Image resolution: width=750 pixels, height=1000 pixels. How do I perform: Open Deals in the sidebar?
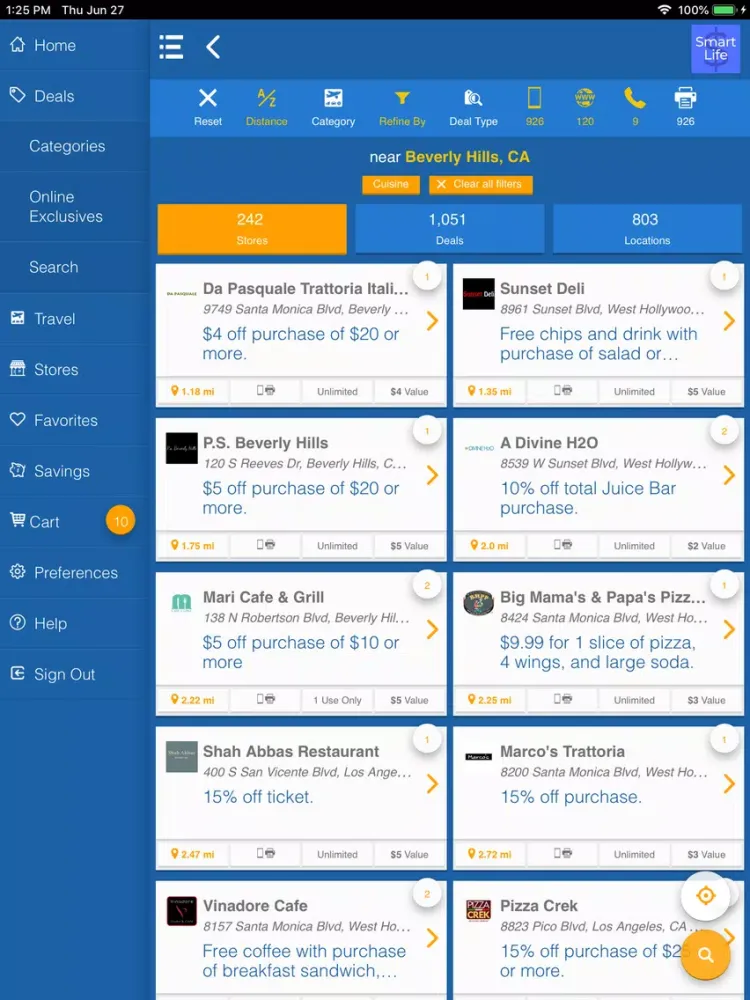pos(75,96)
